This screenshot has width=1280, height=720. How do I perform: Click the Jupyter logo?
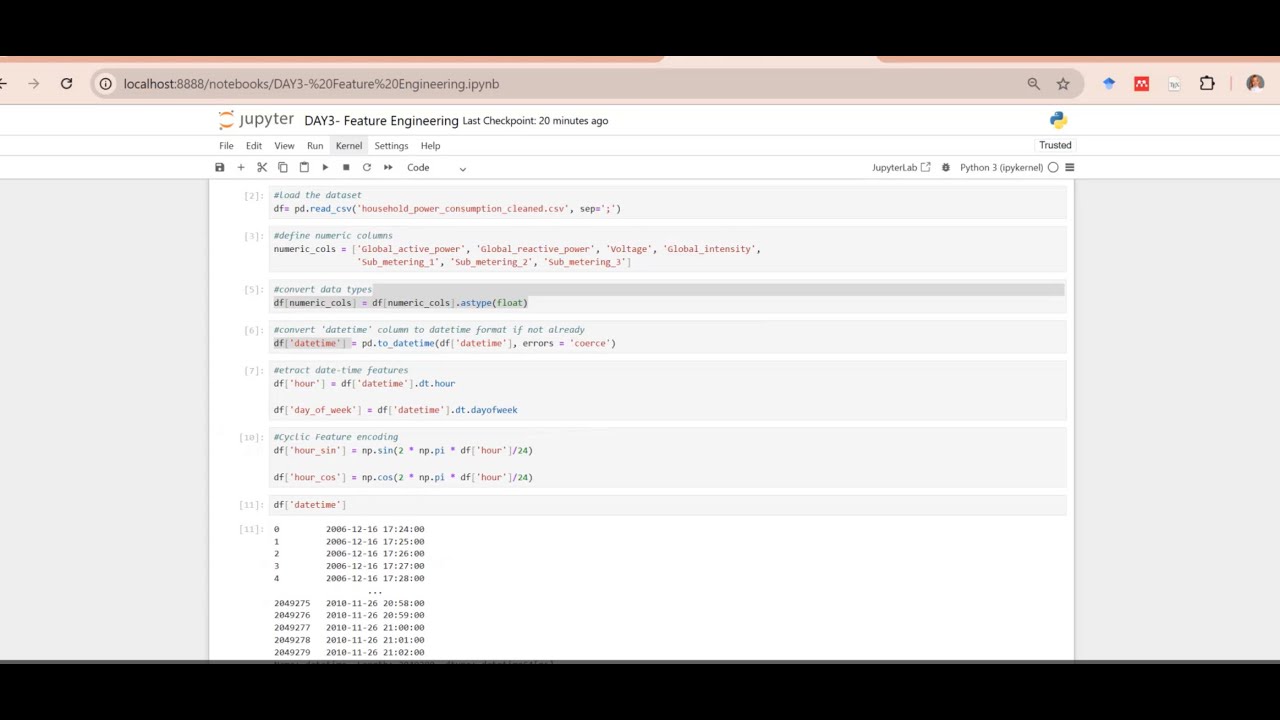pyautogui.click(x=256, y=120)
